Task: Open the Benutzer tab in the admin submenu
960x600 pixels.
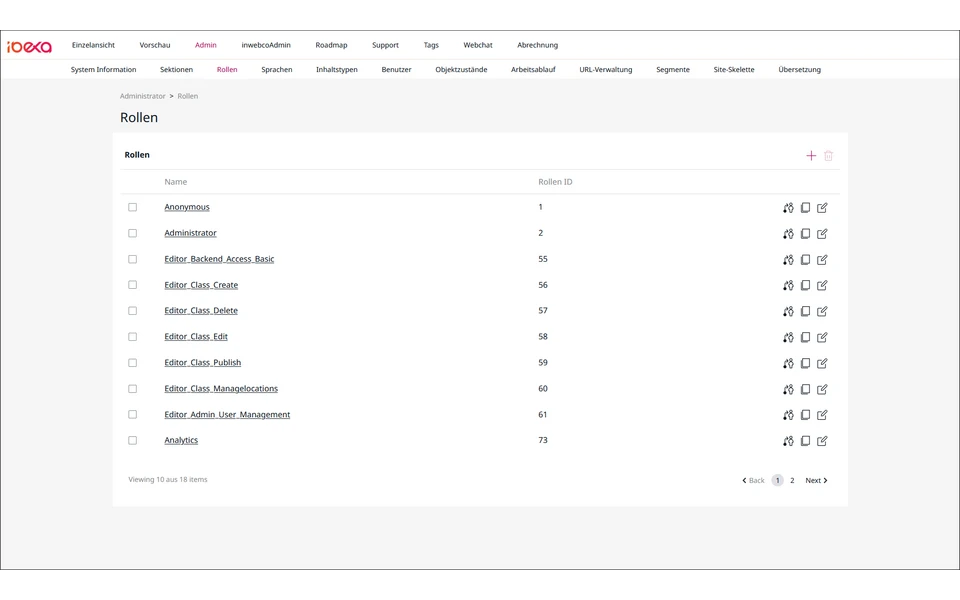Action: [x=396, y=70]
